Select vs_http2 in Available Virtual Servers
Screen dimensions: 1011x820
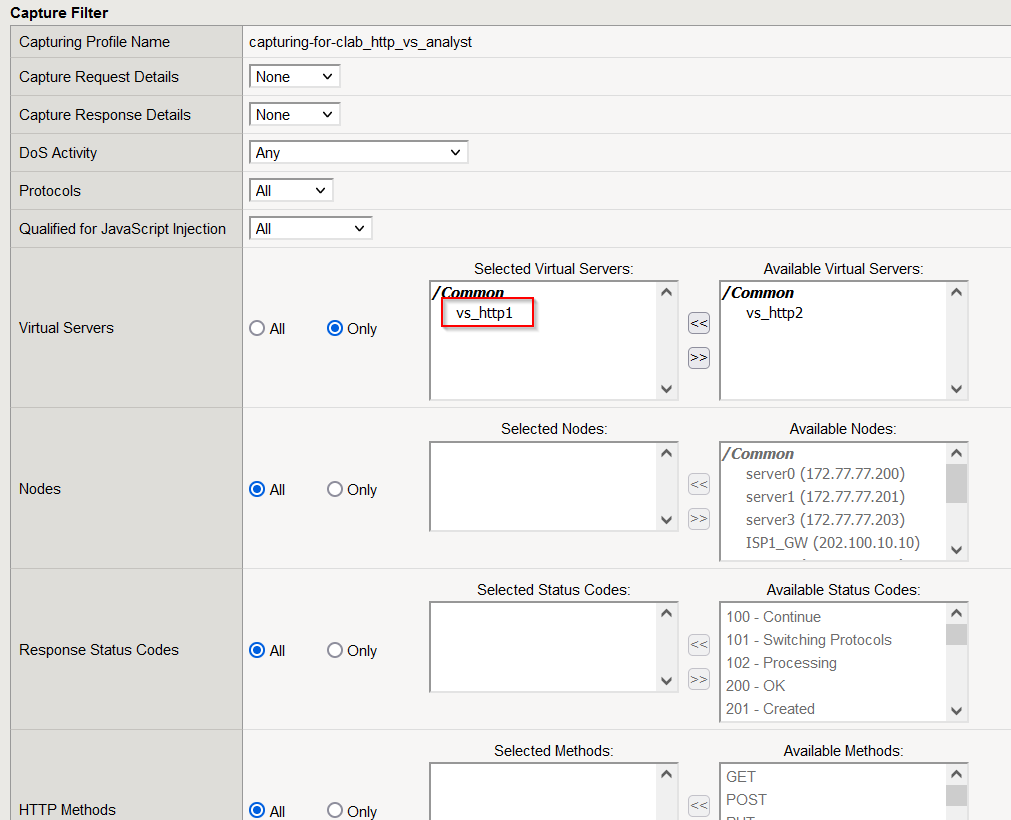click(774, 313)
